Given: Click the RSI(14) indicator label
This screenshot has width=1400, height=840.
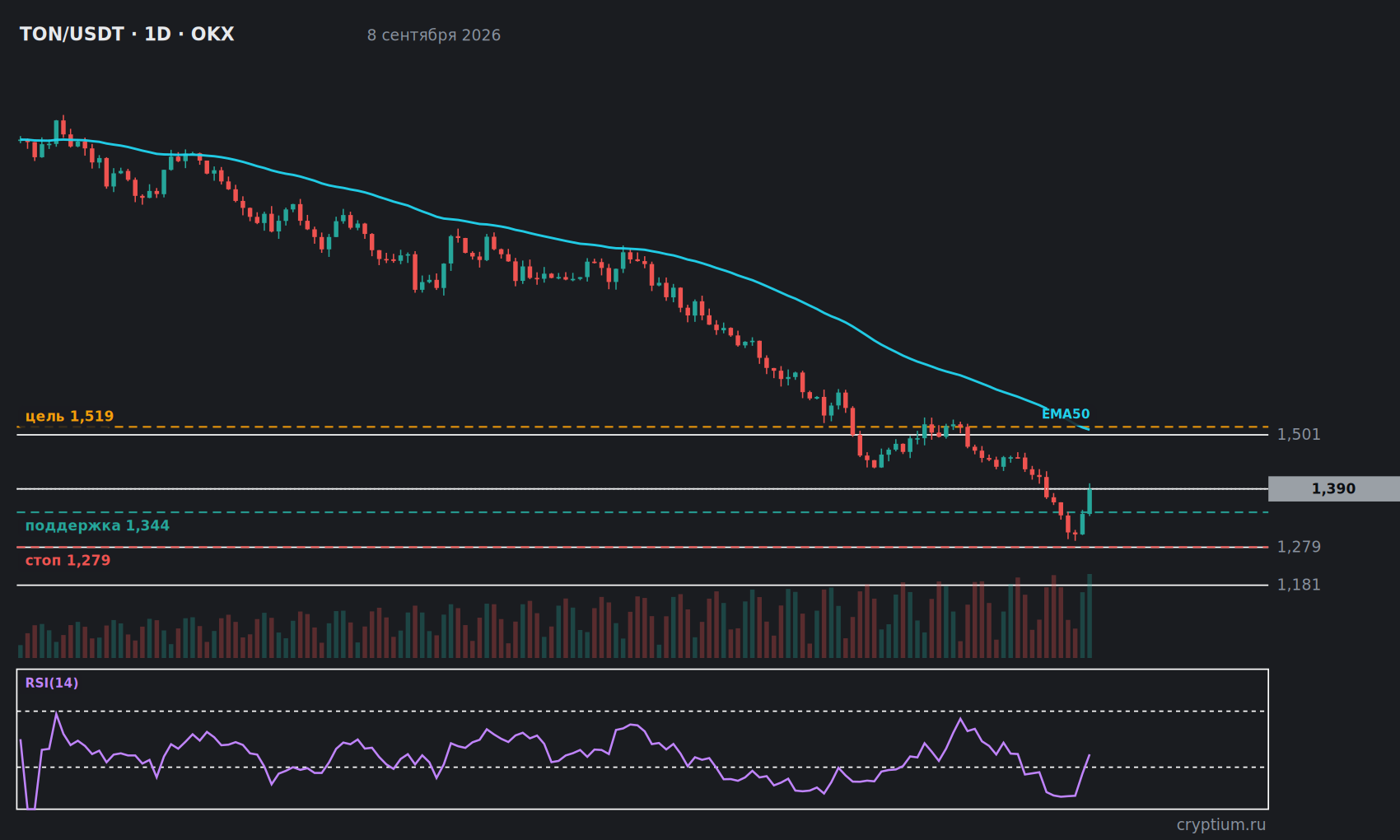Looking at the screenshot, I should pyautogui.click(x=52, y=683).
